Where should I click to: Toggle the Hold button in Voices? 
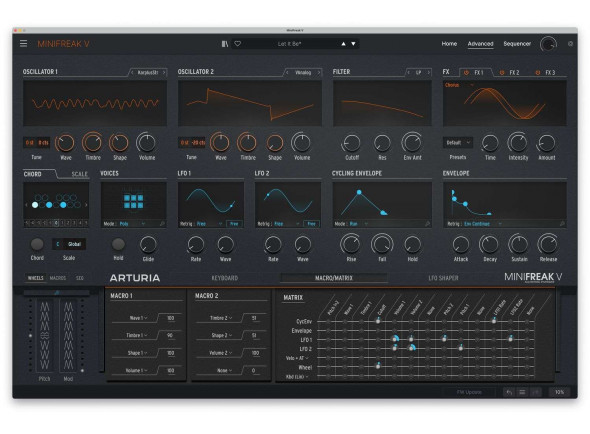118,244
